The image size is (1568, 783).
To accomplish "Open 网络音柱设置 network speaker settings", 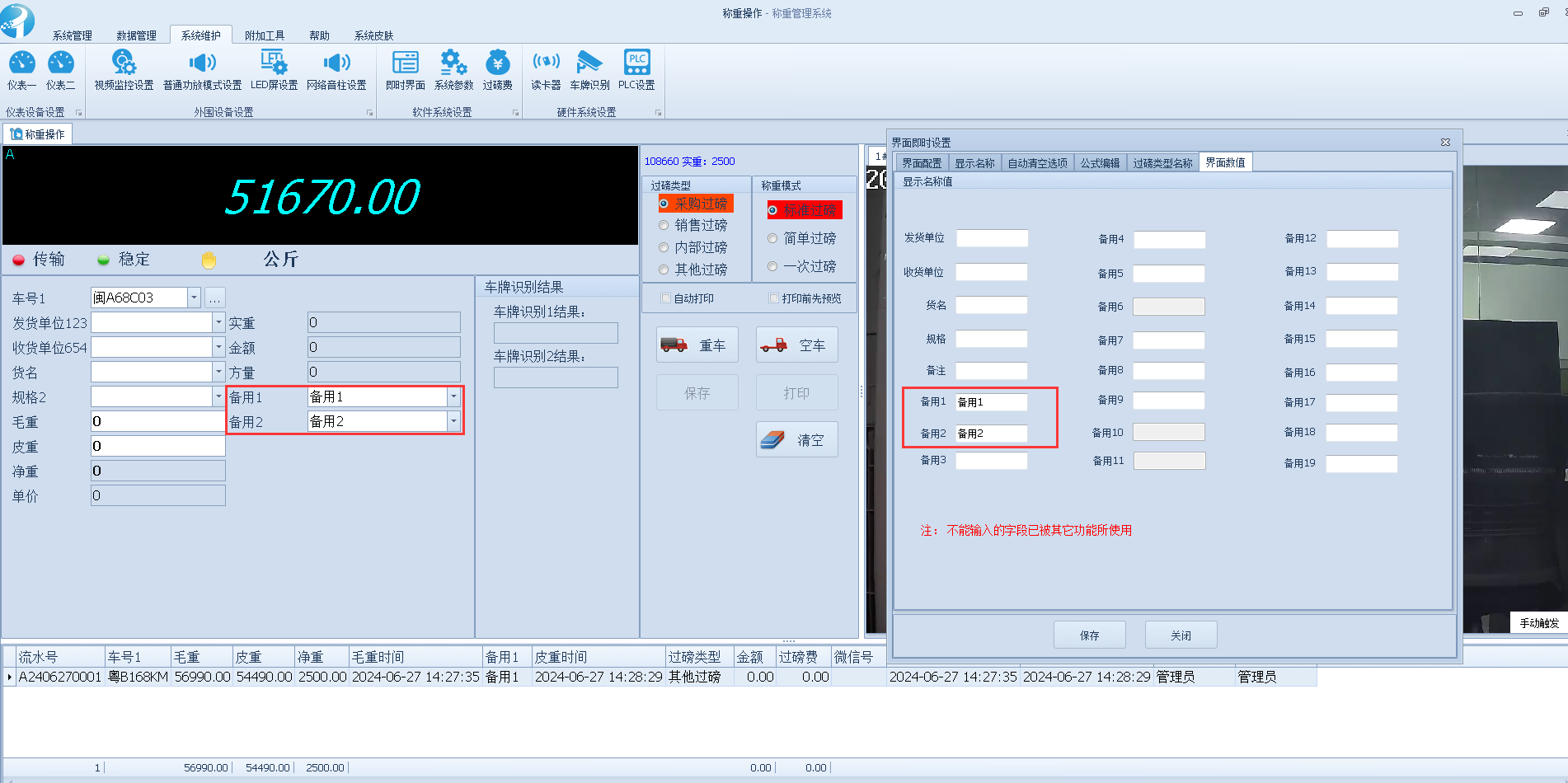I will [336, 70].
